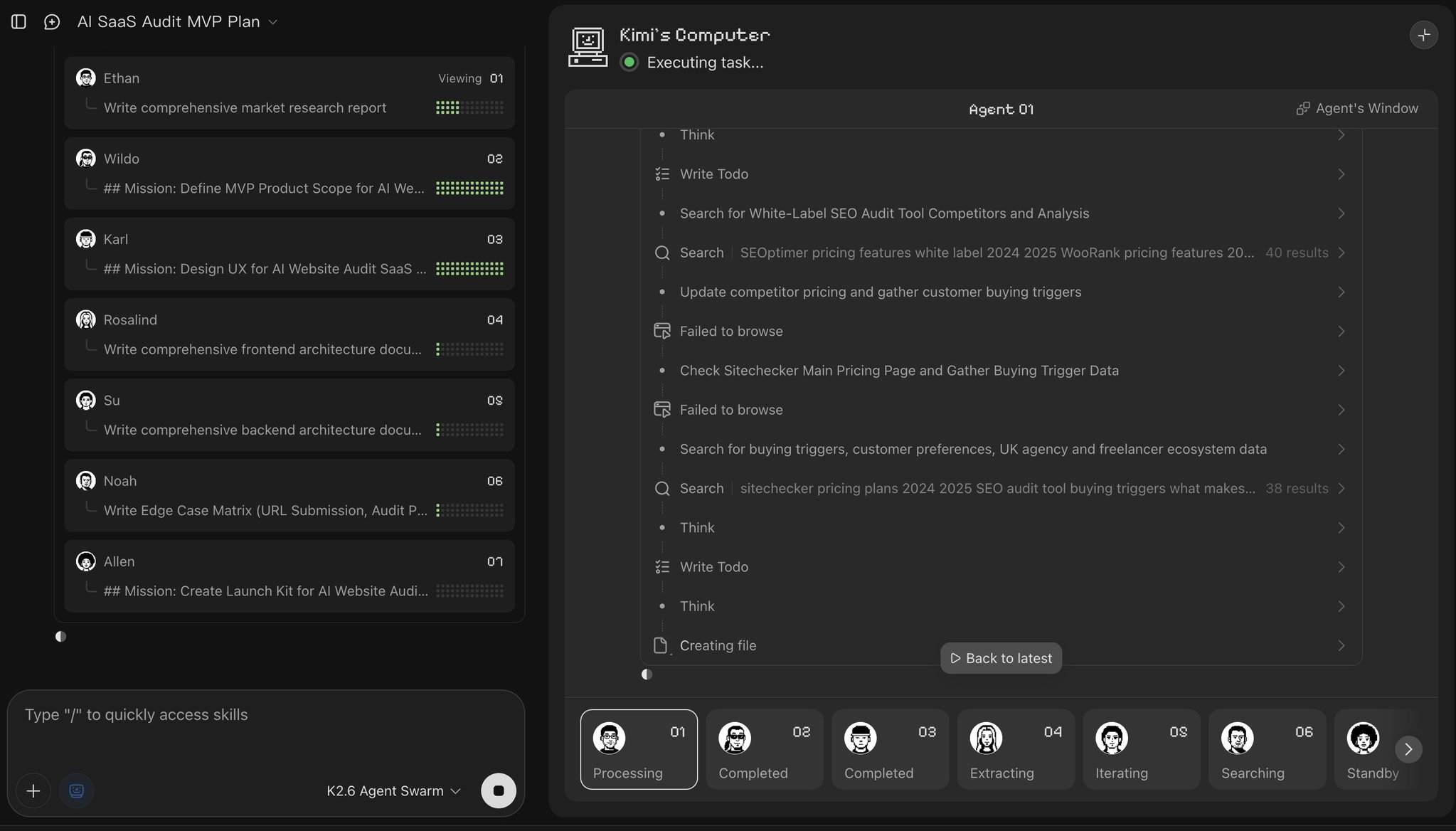
Task: Stop the running task with stop button
Action: click(499, 791)
